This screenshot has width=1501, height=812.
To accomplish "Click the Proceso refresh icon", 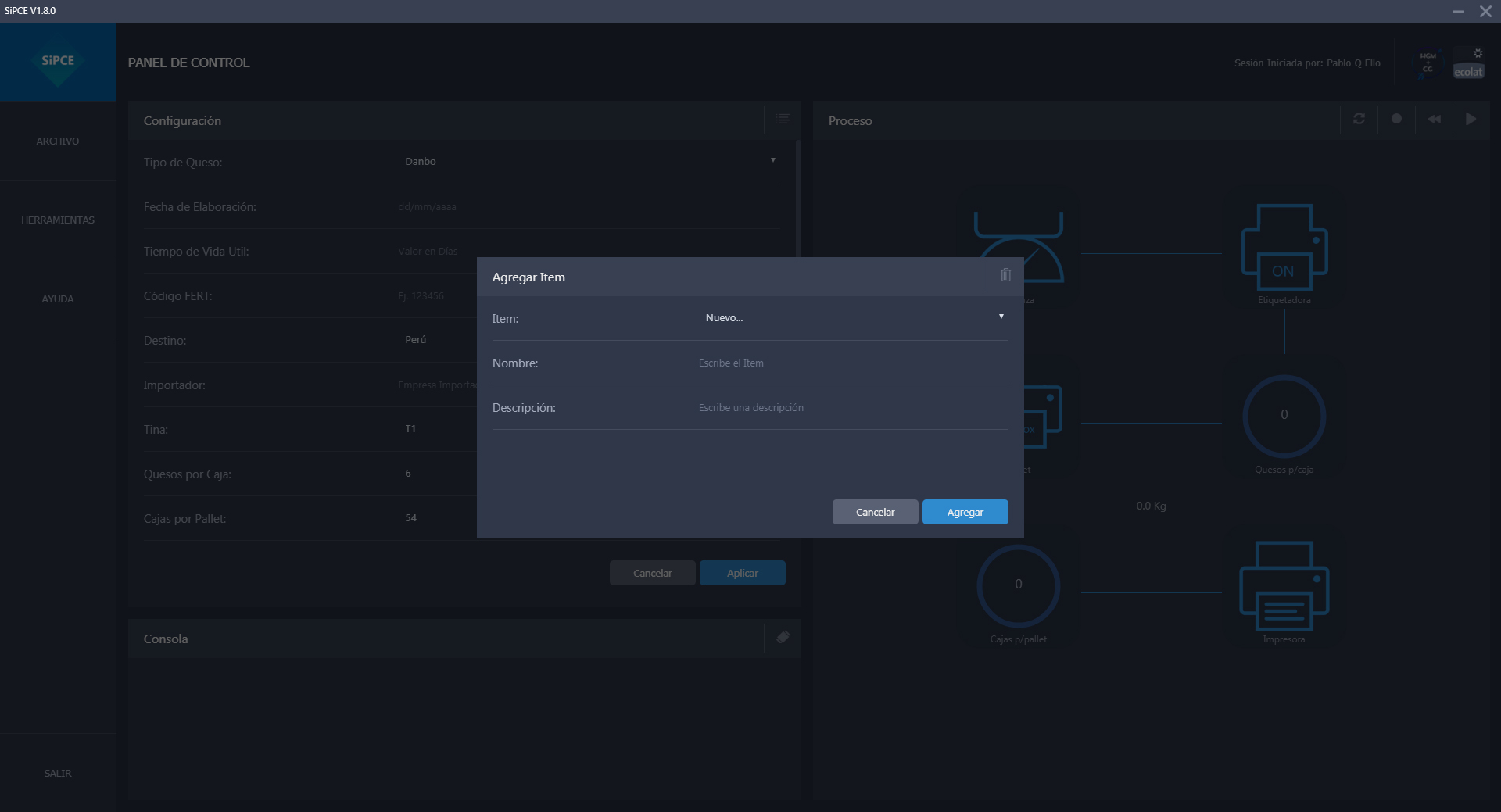I will pyautogui.click(x=1359, y=119).
